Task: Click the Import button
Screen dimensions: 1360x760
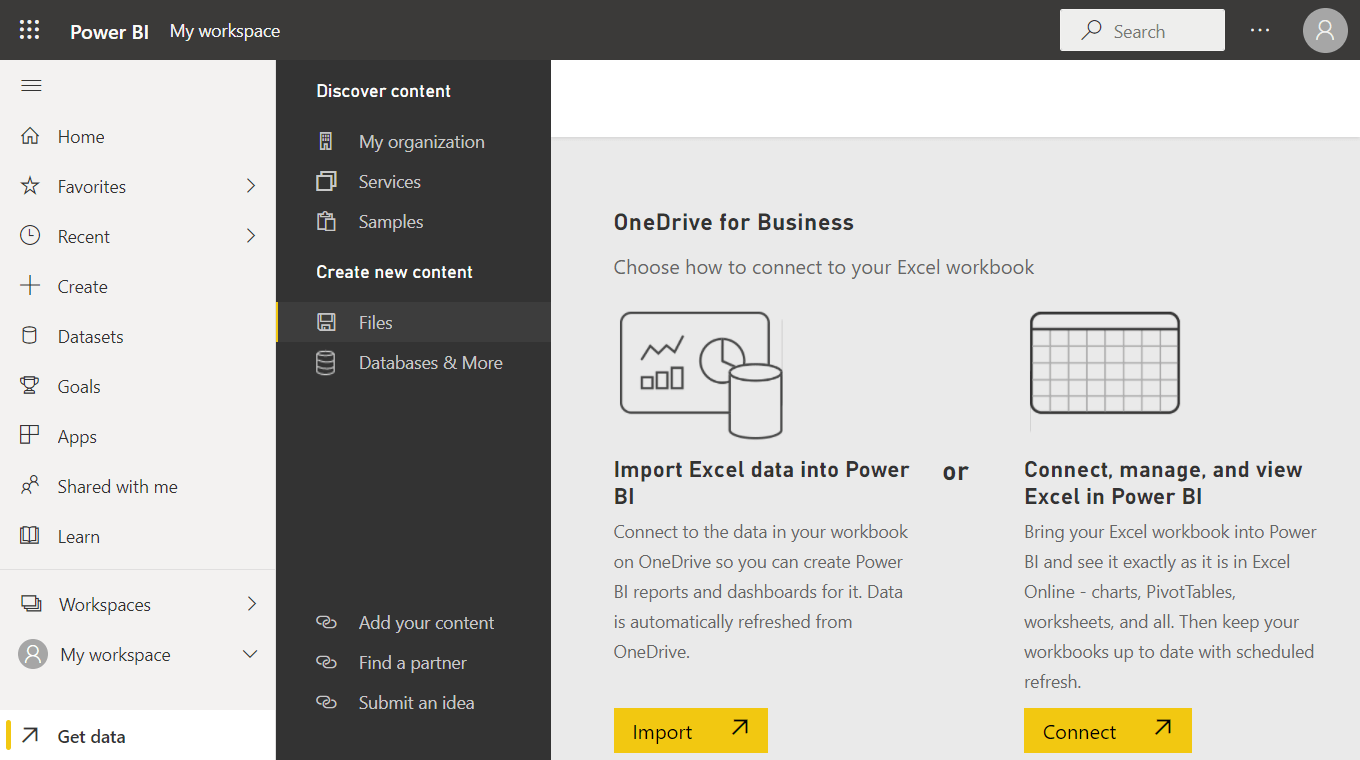Action: (691, 731)
